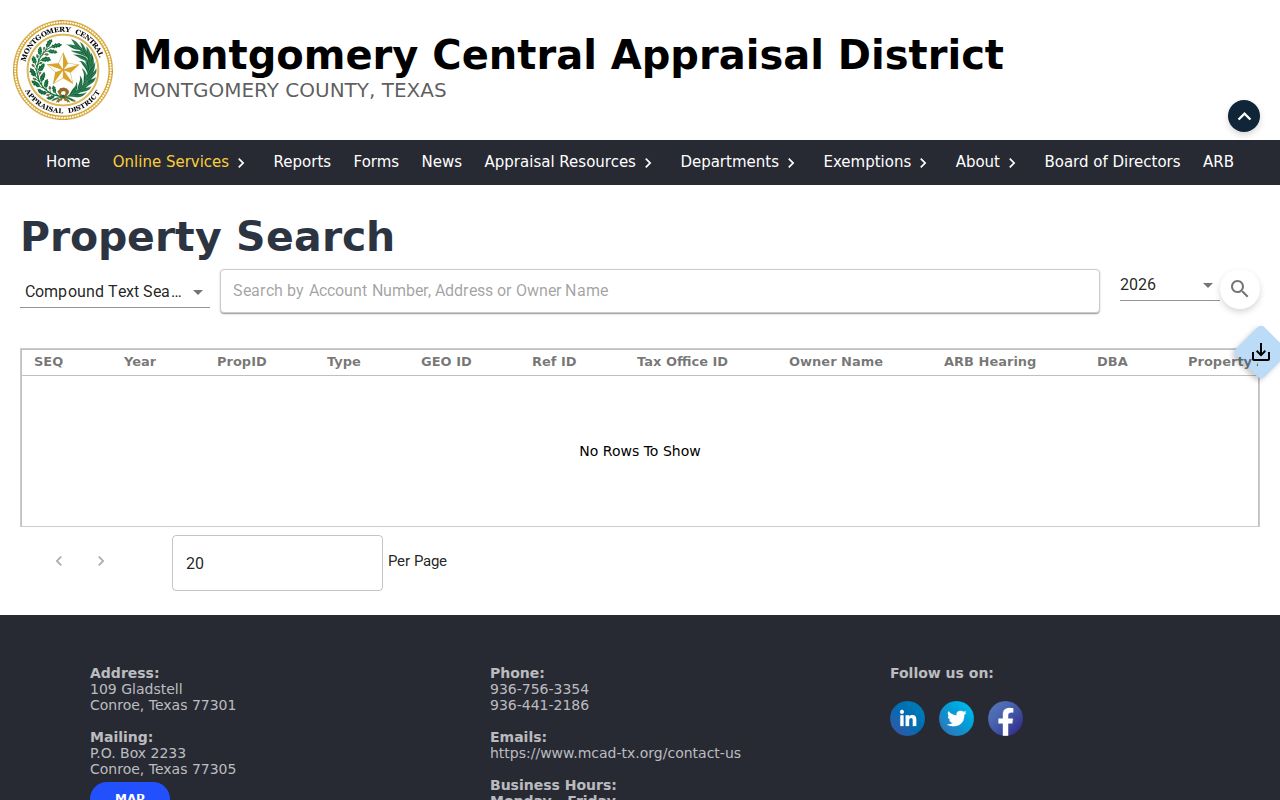Click the scroll-to-top arrow button

pos(1244,116)
